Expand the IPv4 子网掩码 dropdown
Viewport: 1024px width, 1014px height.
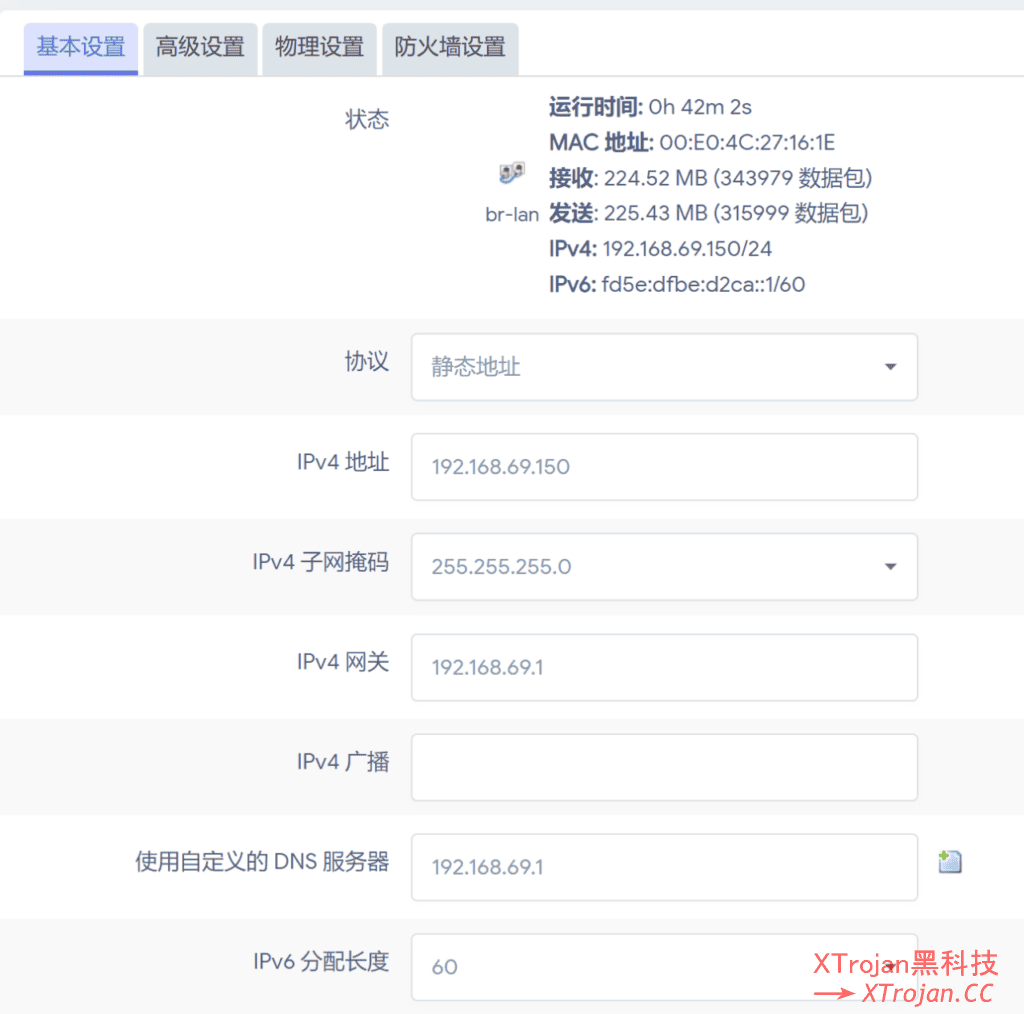click(x=664, y=567)
